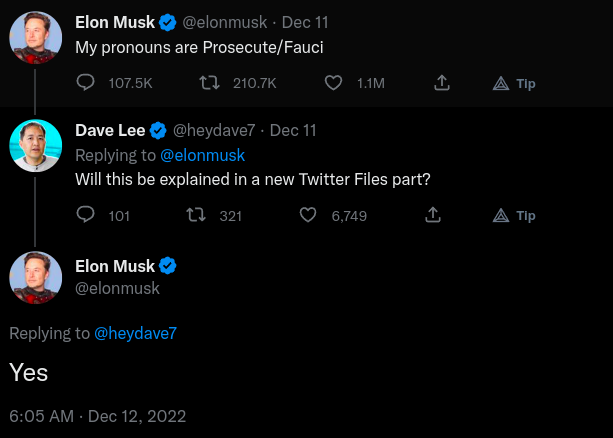
Task: Reply to the Prosecute/Fauci tweet
Action: point(86,83)
